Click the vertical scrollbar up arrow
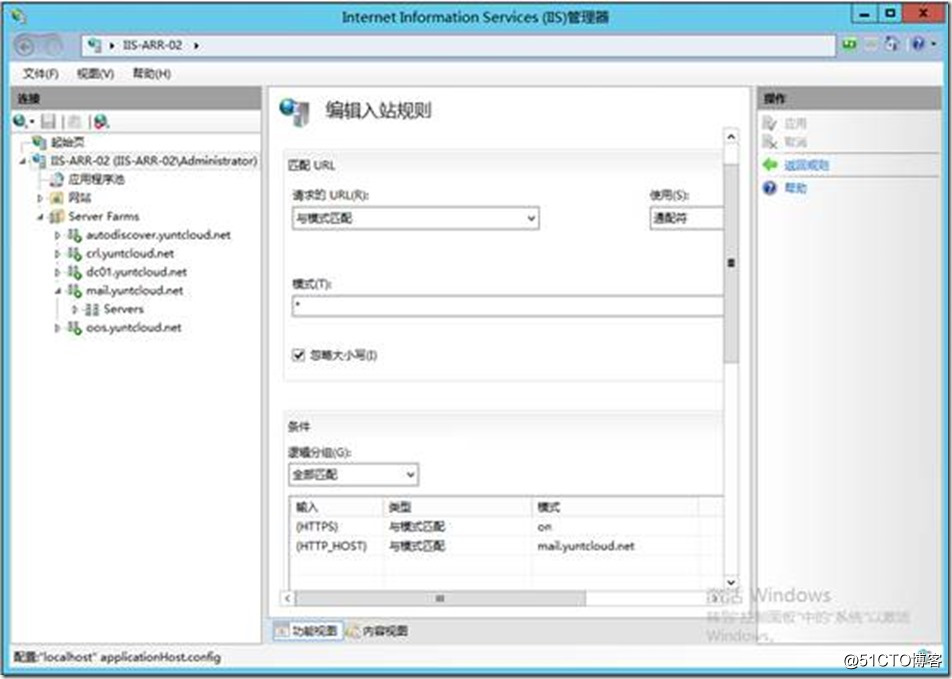952x679 pixels. (x=731, y=137)
